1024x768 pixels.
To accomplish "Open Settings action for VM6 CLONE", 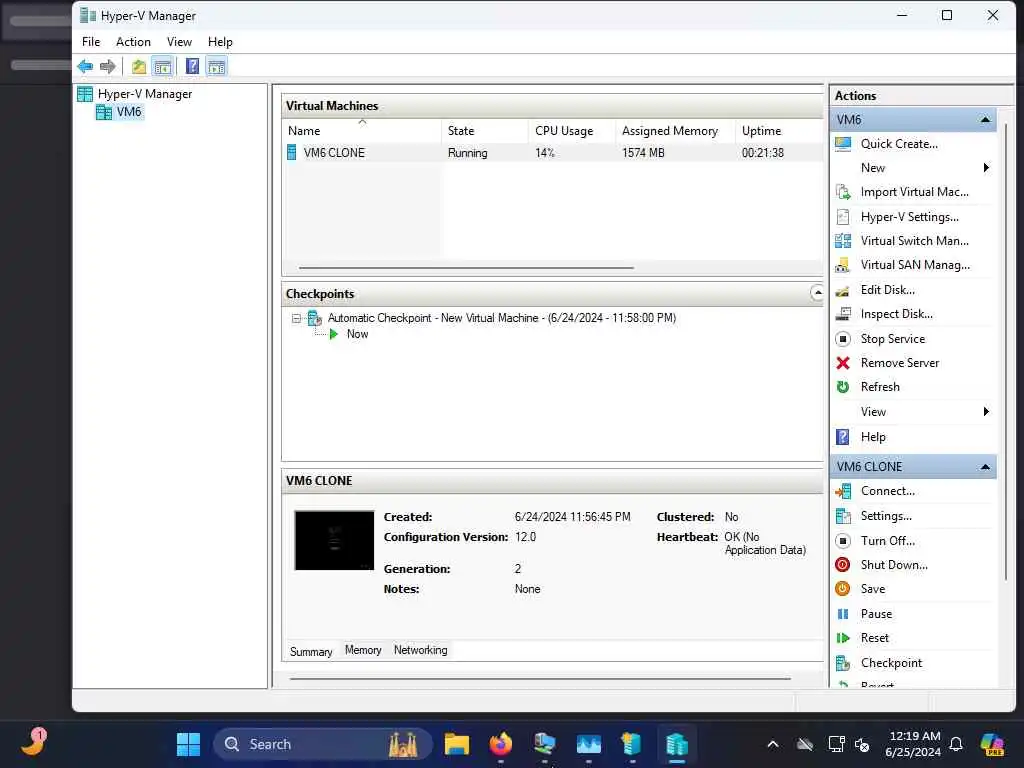I will (886, 516).
